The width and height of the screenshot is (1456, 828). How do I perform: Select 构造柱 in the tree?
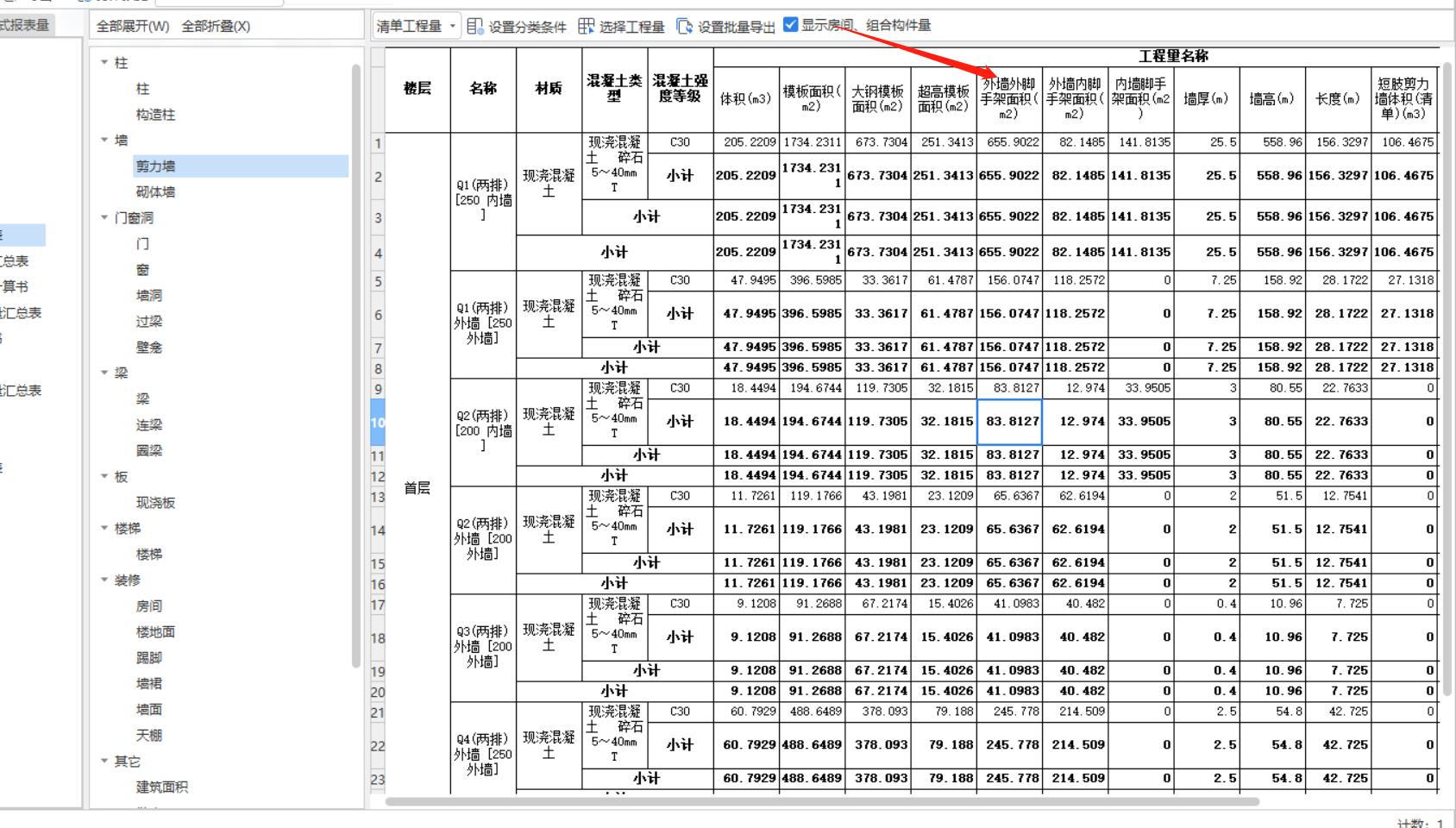click(155, 114)
